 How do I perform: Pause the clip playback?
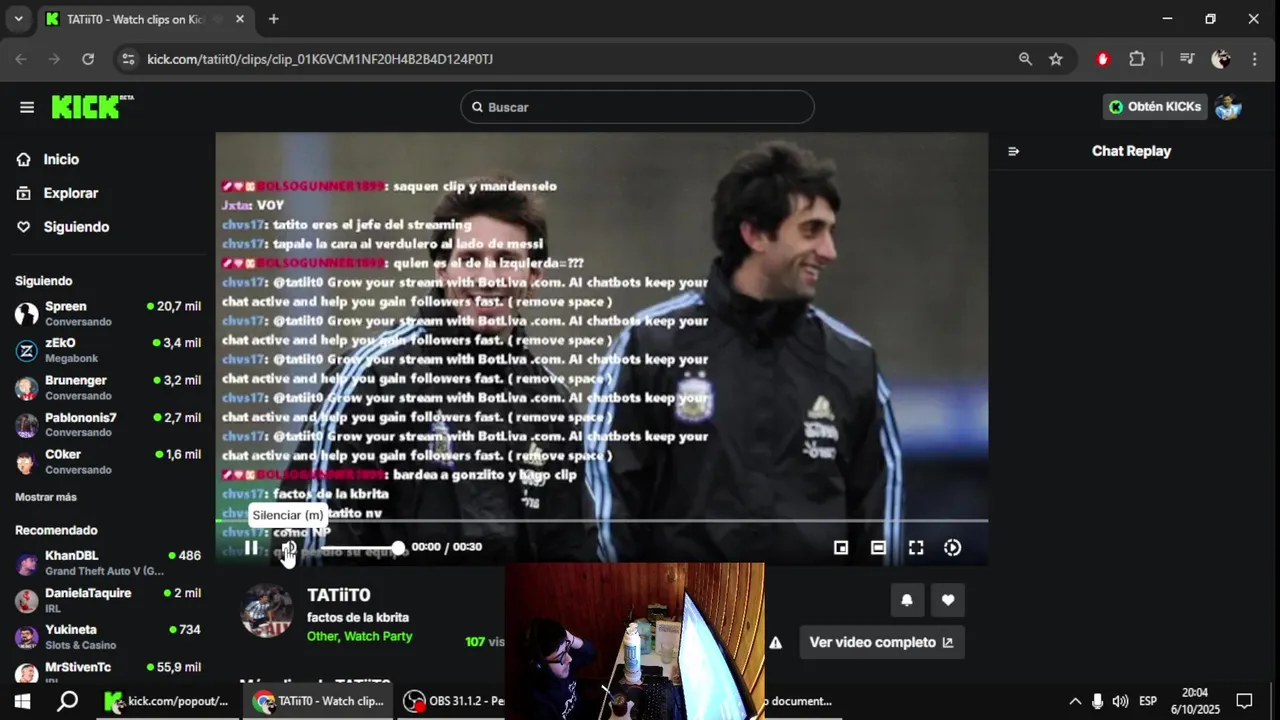click(251, 547)
